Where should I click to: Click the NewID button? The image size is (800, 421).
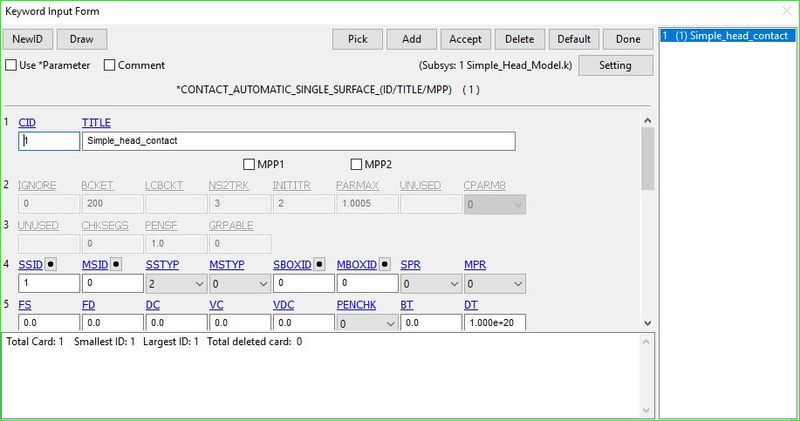(x=27, y=39)
